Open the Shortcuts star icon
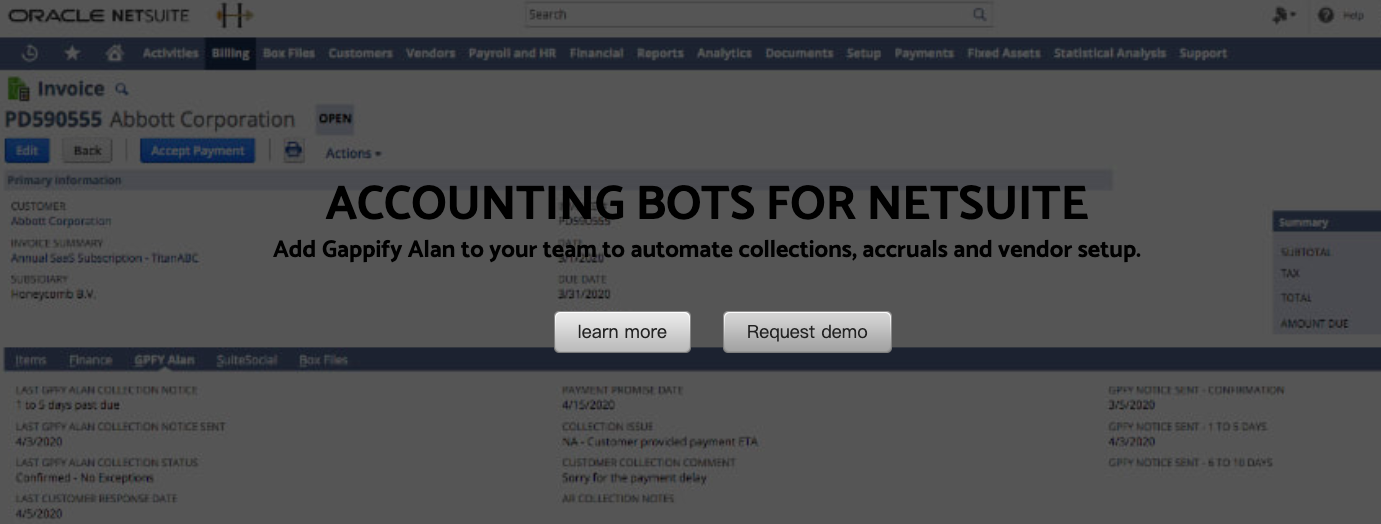1381x524 pixels. pyautogui.click(x=73, y=53)
